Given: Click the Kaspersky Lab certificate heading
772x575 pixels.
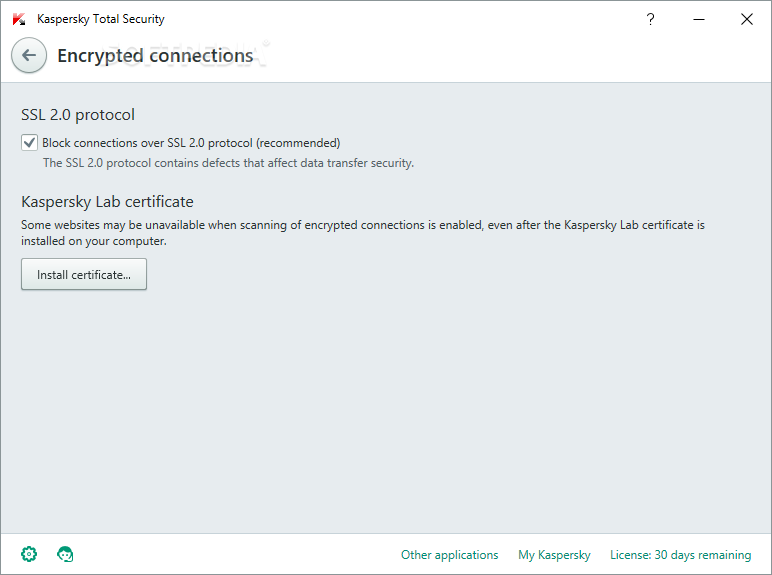Looking at the screenshot, I should coord(107,202).
